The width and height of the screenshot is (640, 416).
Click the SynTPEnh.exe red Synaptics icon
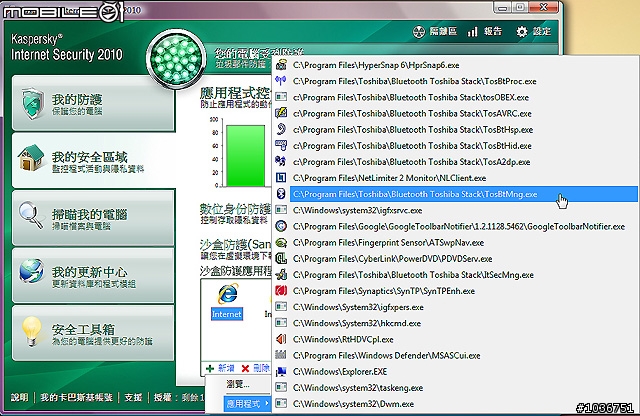coord(281,291)
